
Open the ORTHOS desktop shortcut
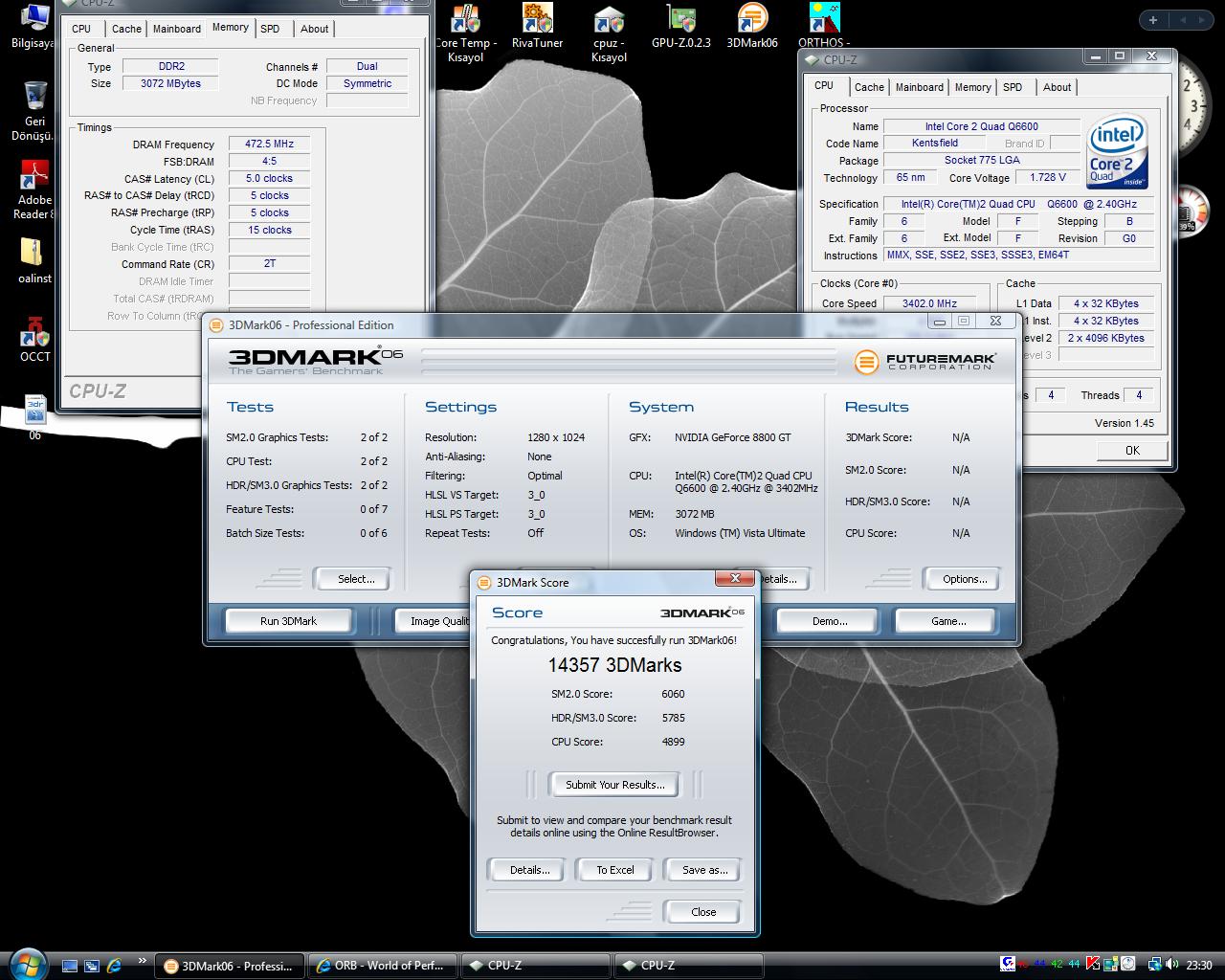click(824, 26)
